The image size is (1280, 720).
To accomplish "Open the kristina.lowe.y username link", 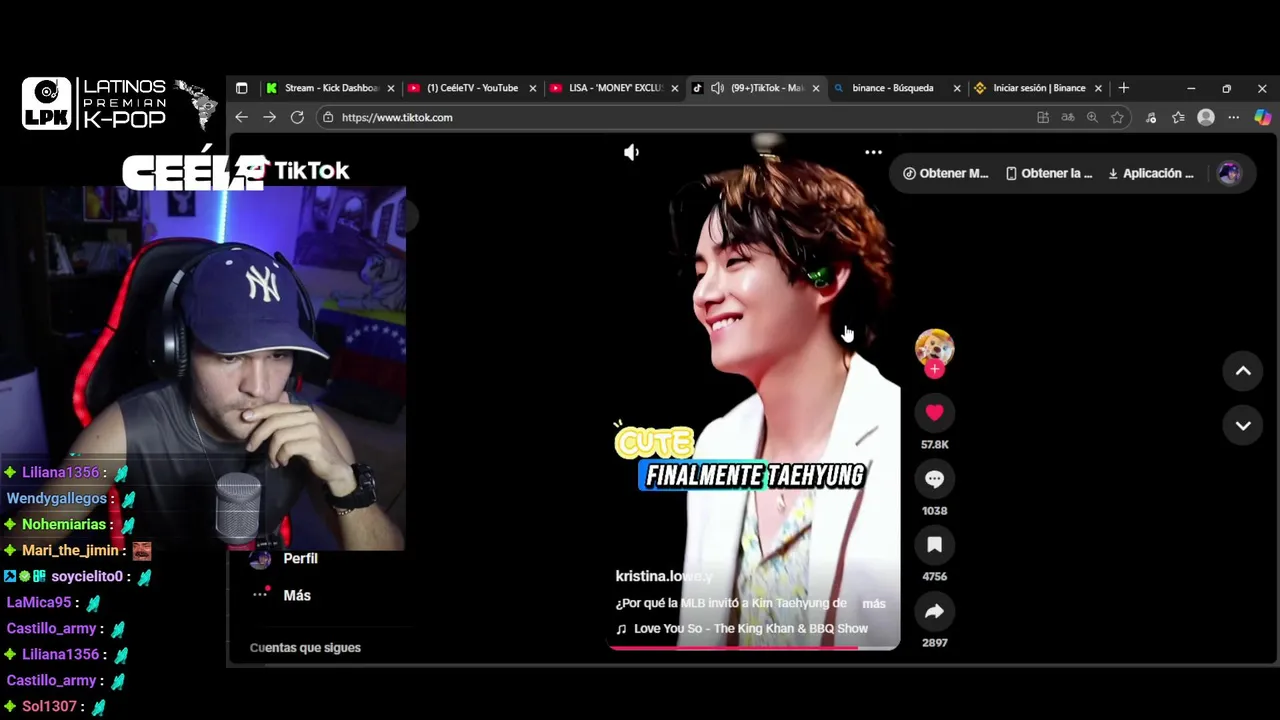I will 664,576.
